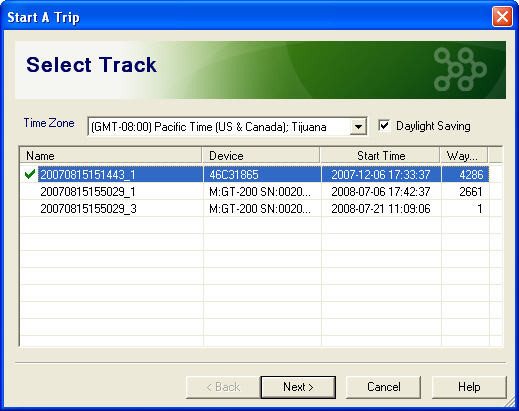Screen dimensions: 519x411
Task: Select track 20070815151443_1
Action: pyautogui.click(x=88, y=174)
